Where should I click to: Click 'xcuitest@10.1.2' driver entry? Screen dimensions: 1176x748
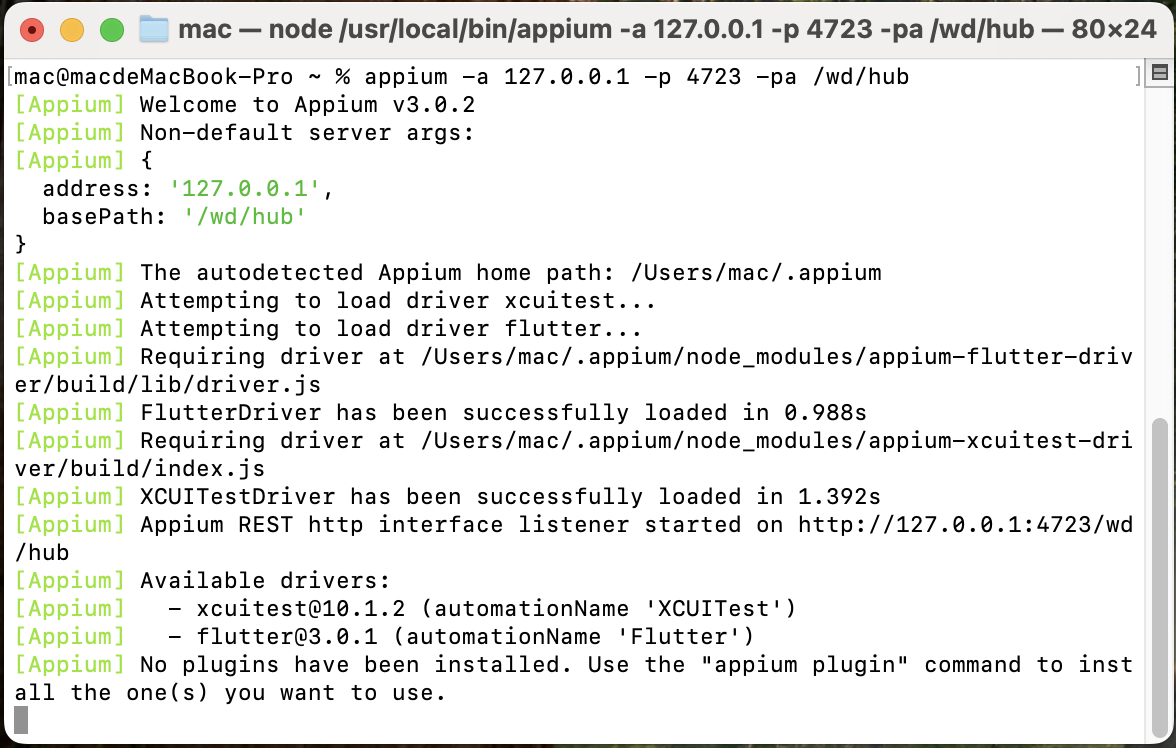click(301, 608)
